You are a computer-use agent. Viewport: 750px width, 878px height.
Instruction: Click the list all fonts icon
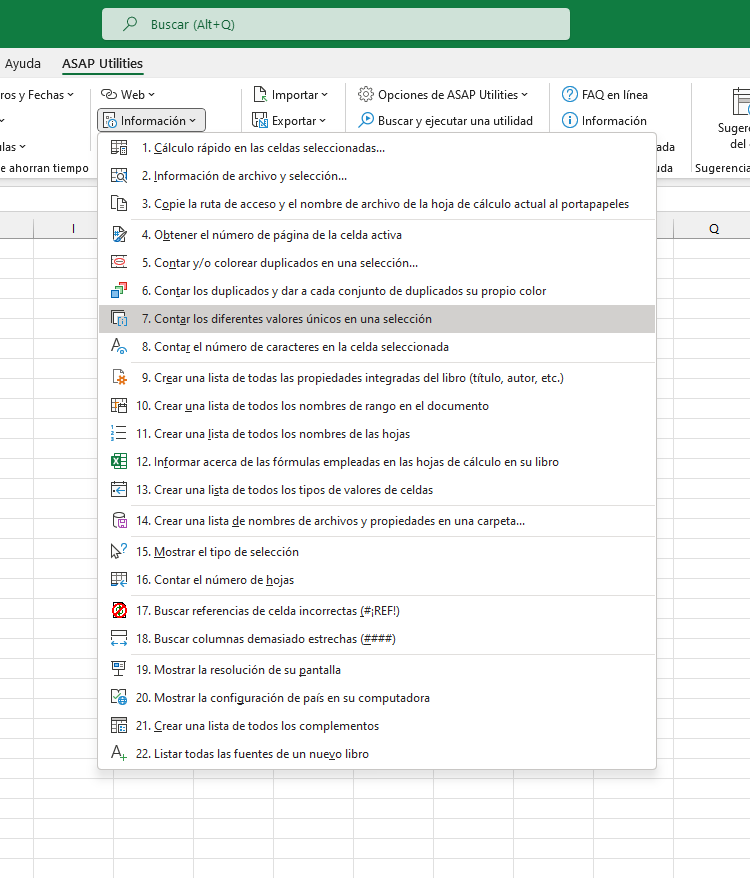tap(119, 754)
